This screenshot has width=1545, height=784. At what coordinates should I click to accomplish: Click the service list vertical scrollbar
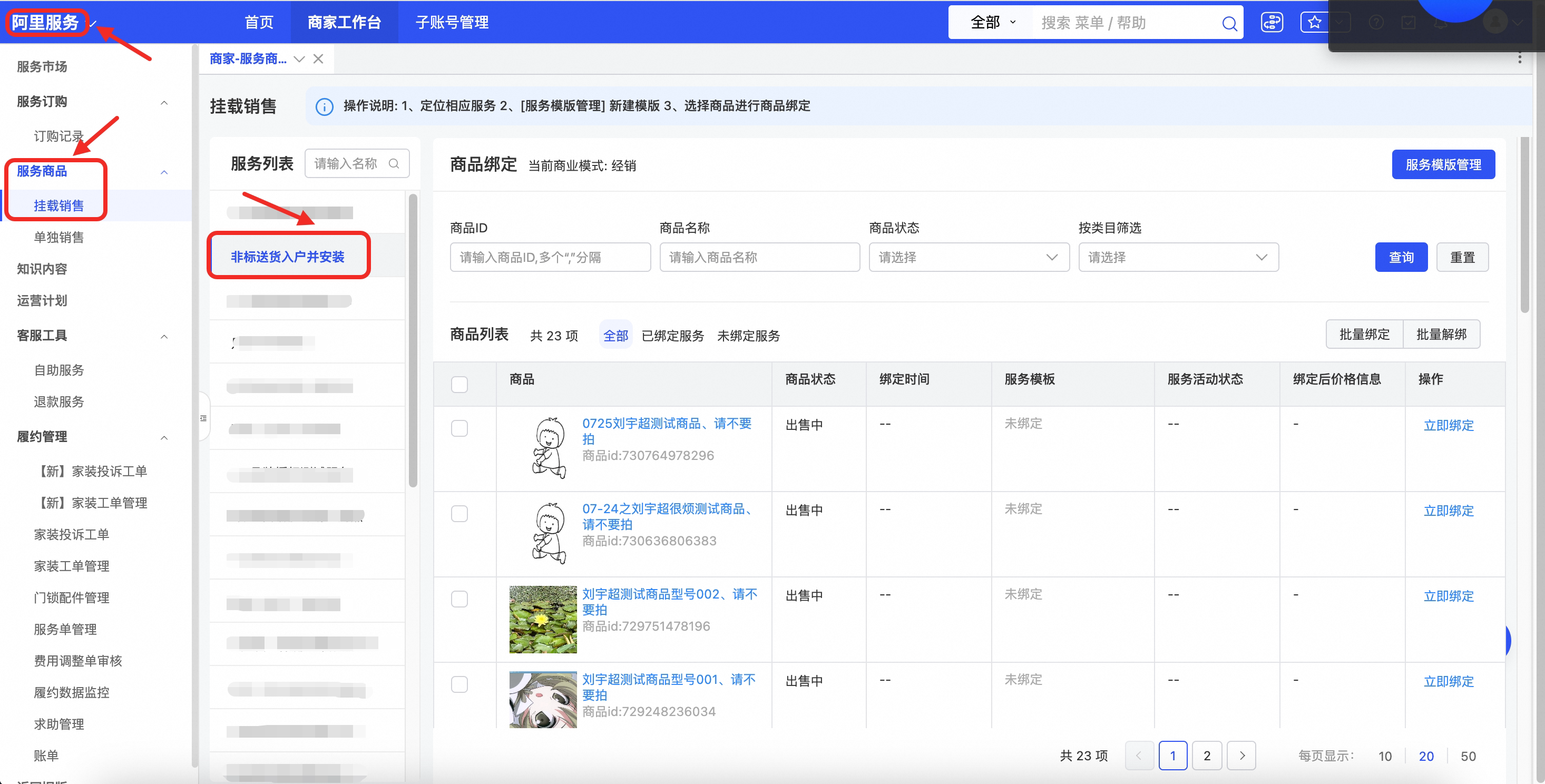(413, 340)
